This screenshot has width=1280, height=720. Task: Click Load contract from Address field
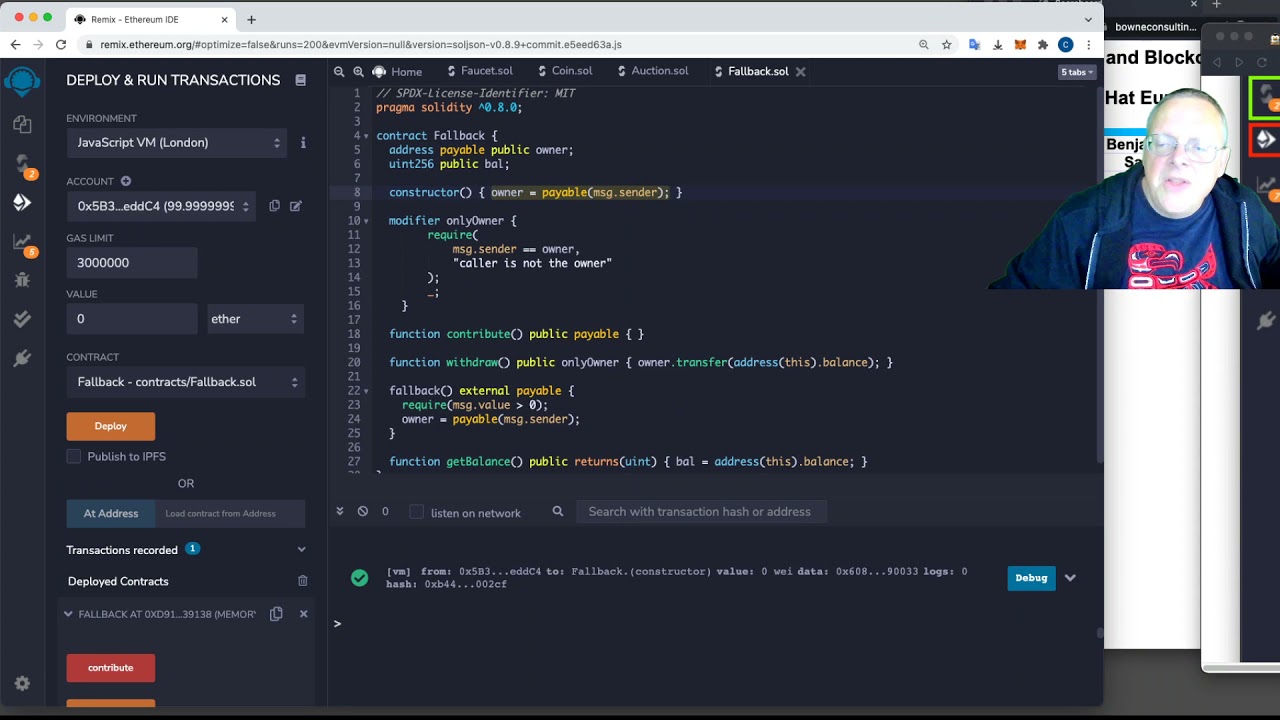[230, 514]
